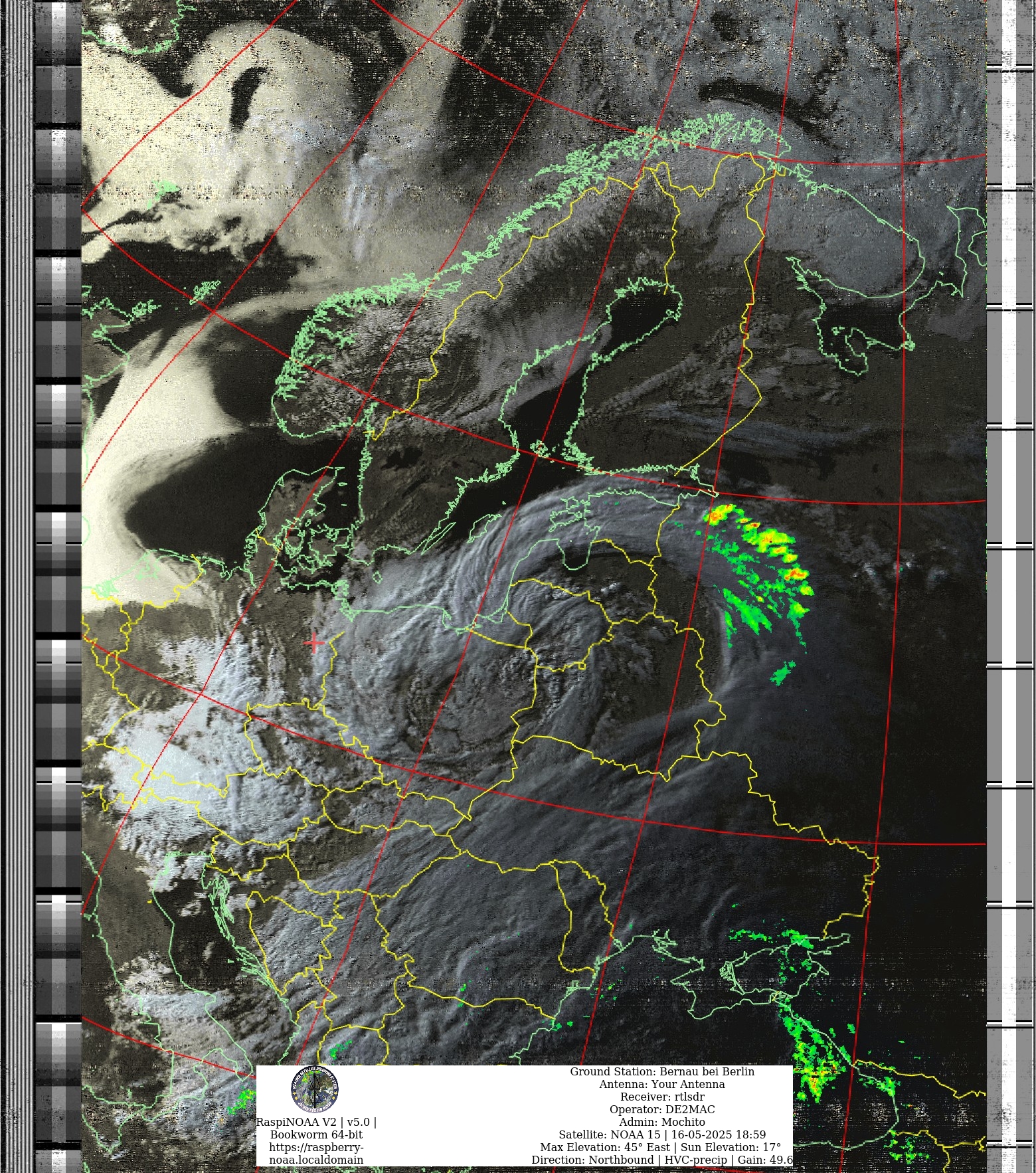Click the "Direction: Northbound" line
1036x1173 pixels.
point(662,1160)
